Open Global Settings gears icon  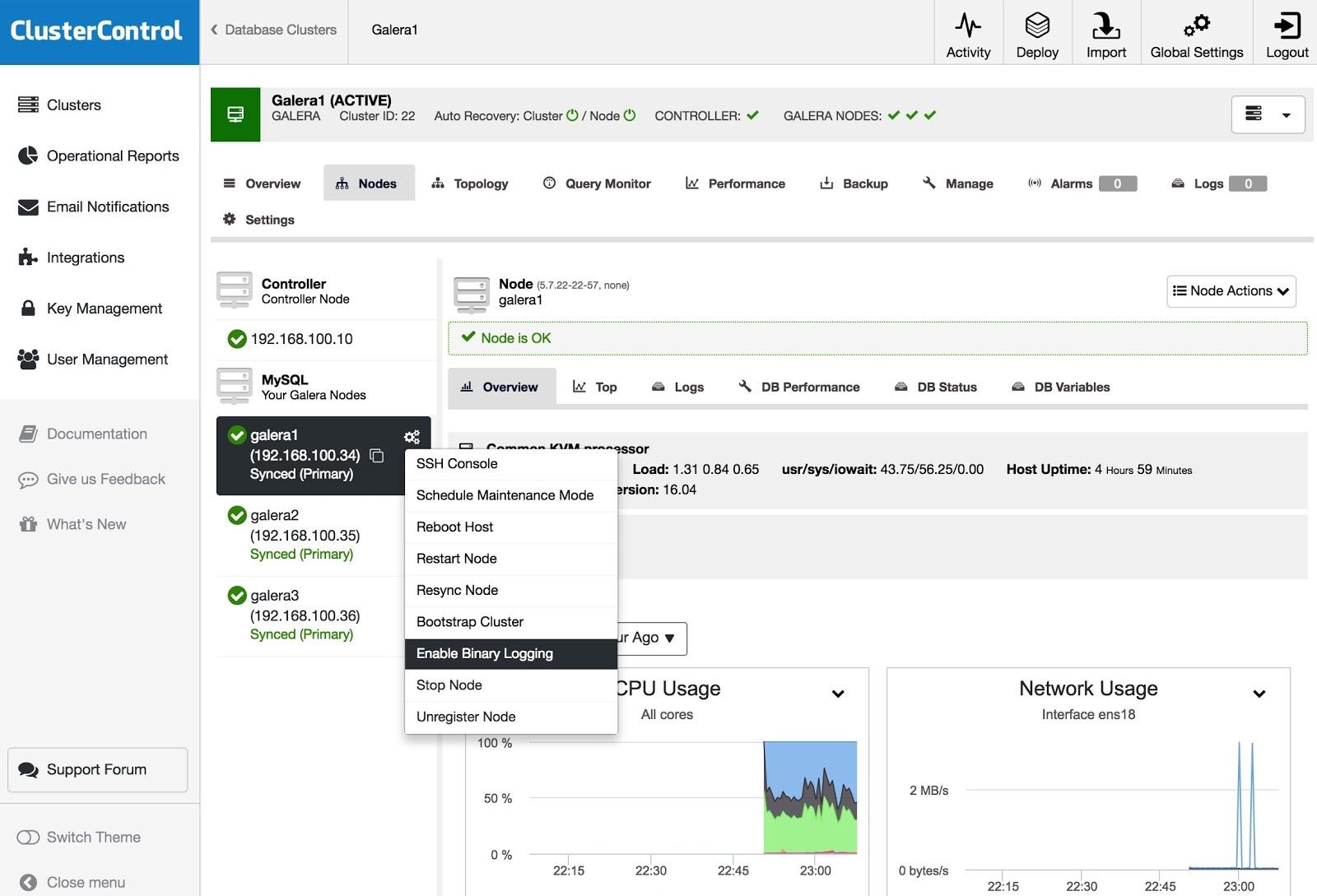click(1197, 26)
